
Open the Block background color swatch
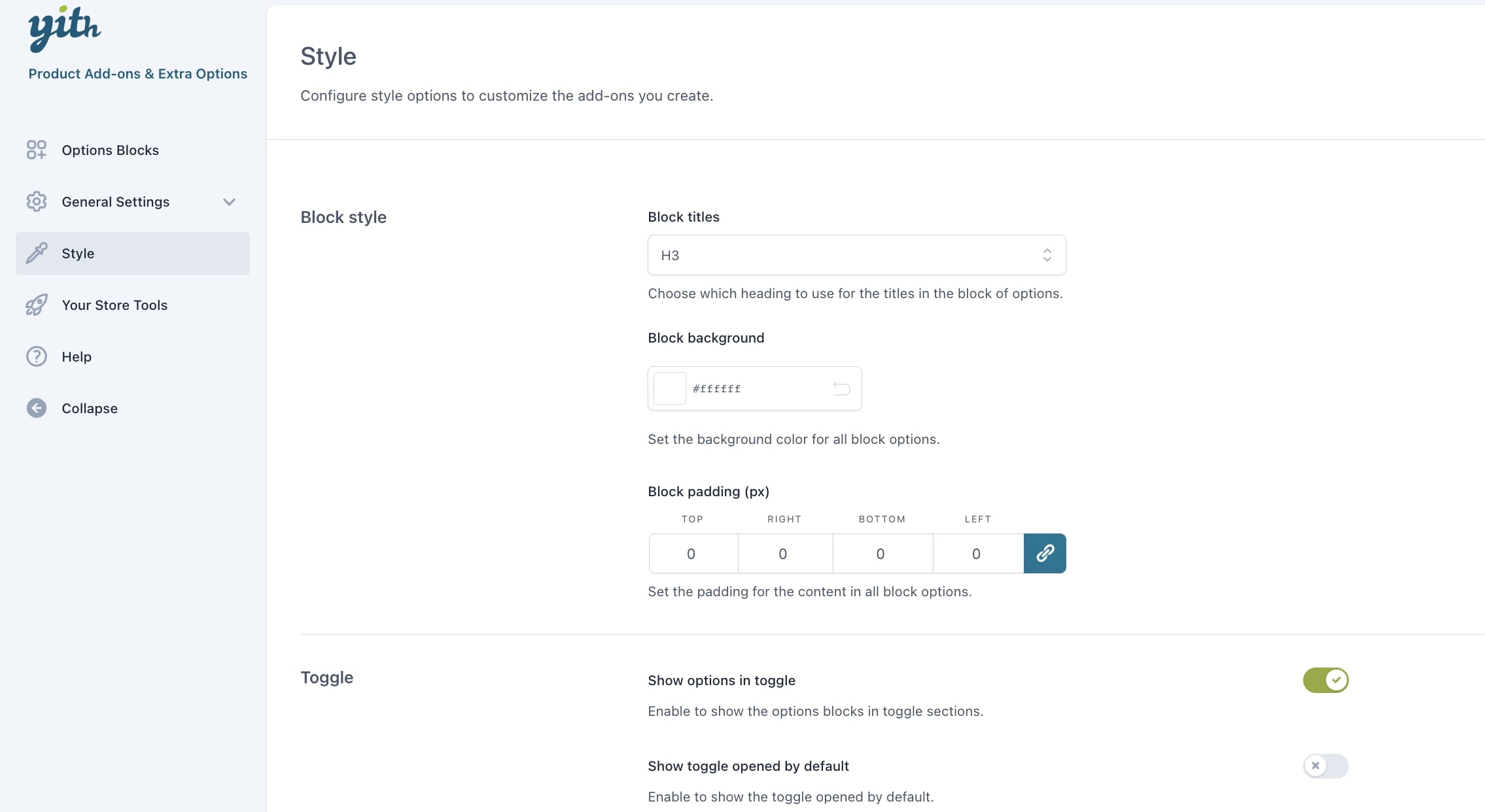coord(670,388)
